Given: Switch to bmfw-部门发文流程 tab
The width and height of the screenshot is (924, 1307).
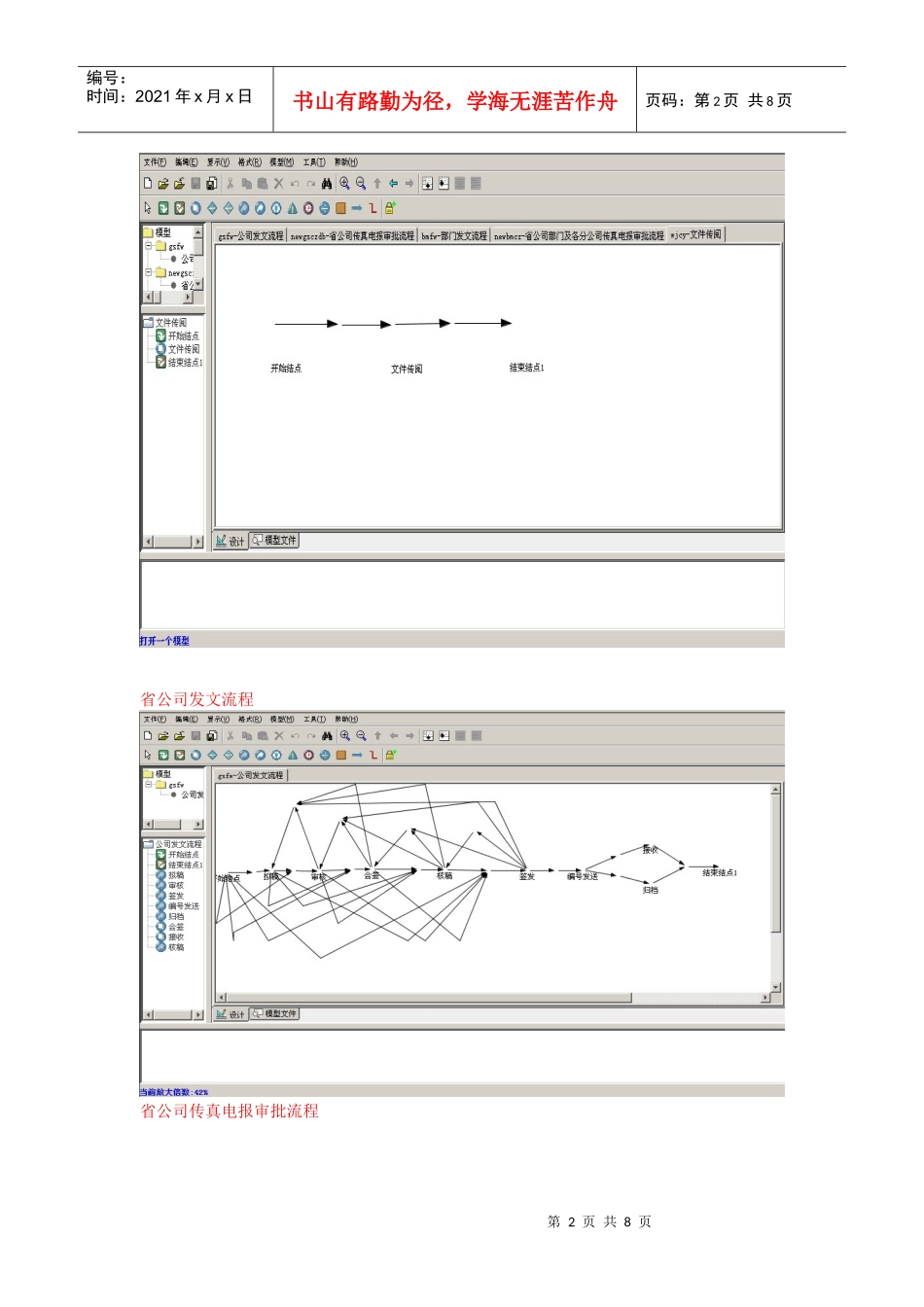Looking at the screenshot, I should coord(454,236).
